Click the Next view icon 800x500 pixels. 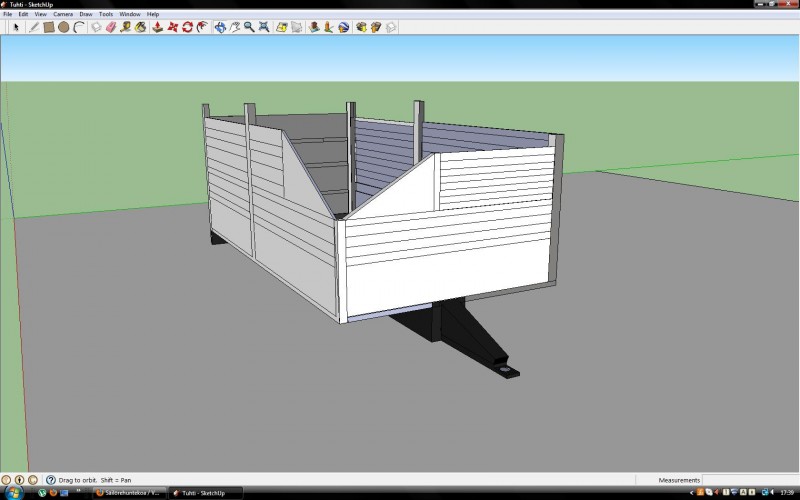pyautogui.click(x=296, y=27)
